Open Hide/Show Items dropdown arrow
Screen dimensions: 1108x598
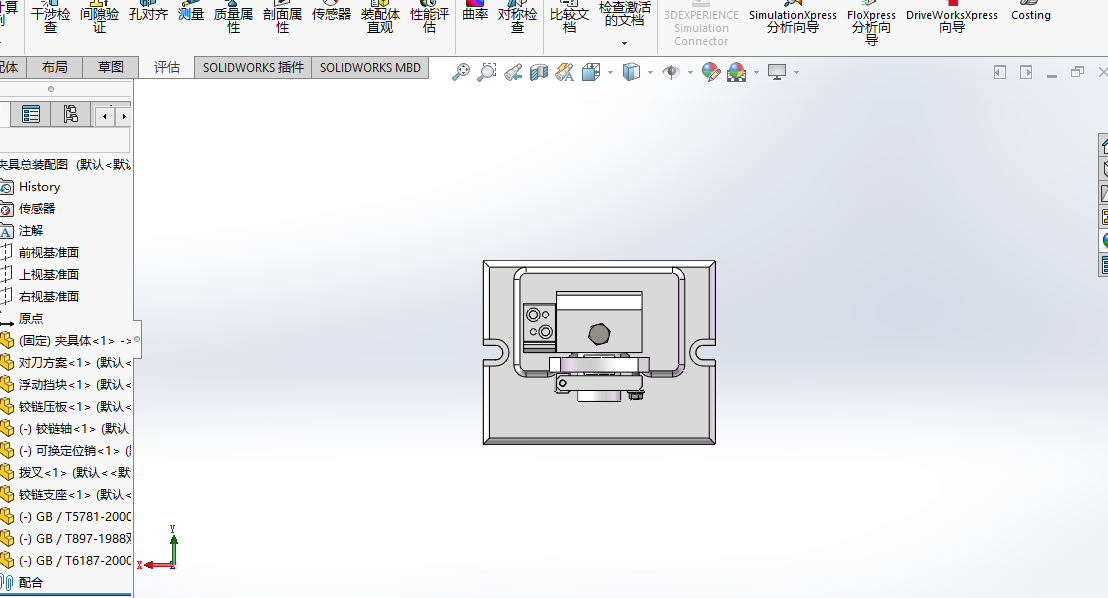pyautogui.click(x=690, y=73)
